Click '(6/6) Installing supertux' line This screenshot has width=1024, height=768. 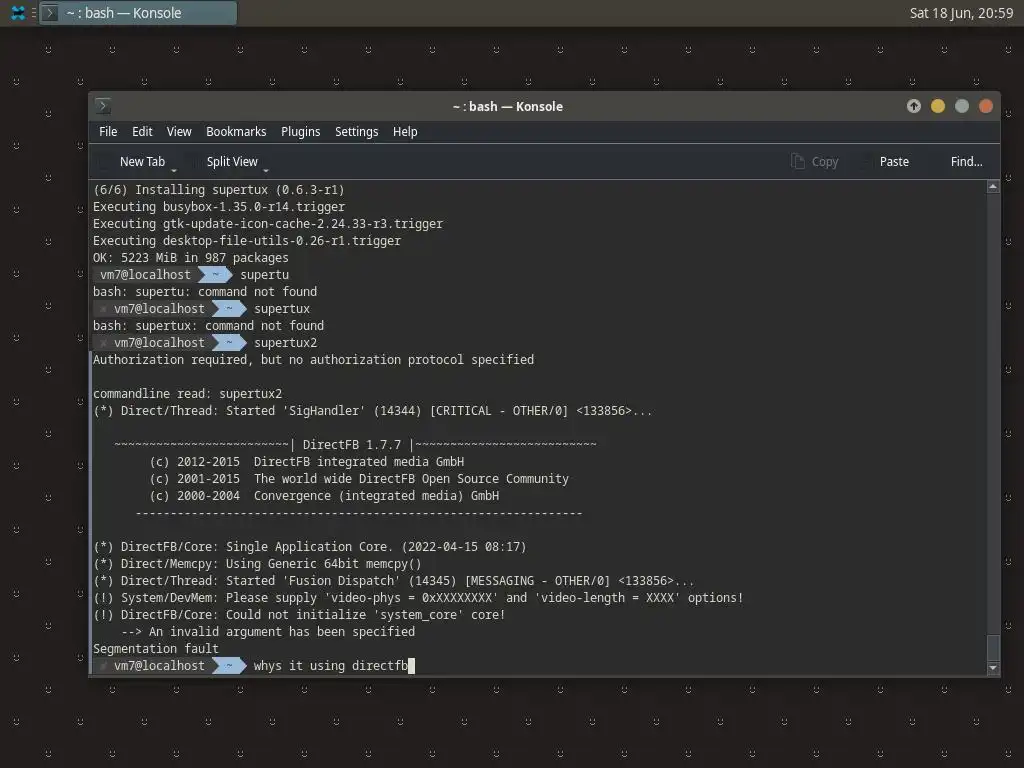[x=219, y=189]
